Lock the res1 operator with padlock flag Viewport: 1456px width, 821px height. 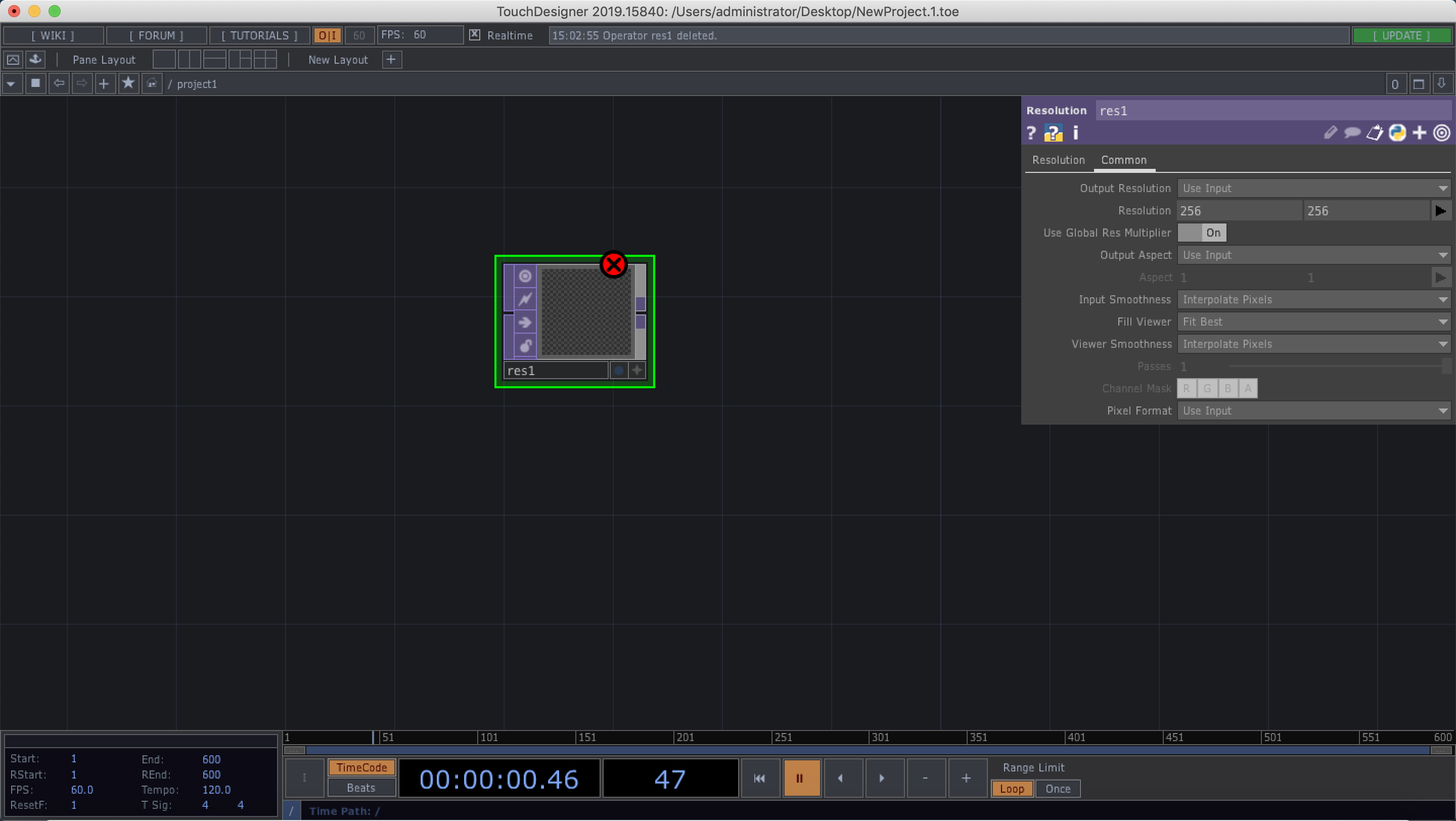525,346
